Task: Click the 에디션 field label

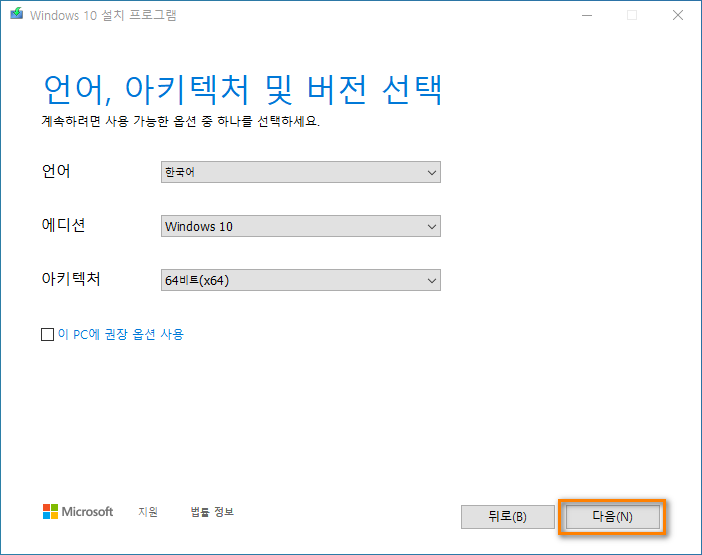Action: tap(63, 225)
